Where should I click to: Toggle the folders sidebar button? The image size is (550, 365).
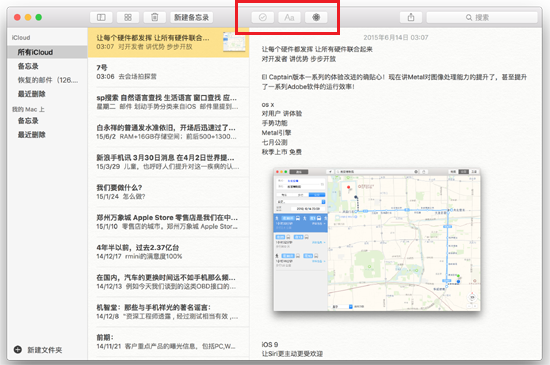(101, 17)
